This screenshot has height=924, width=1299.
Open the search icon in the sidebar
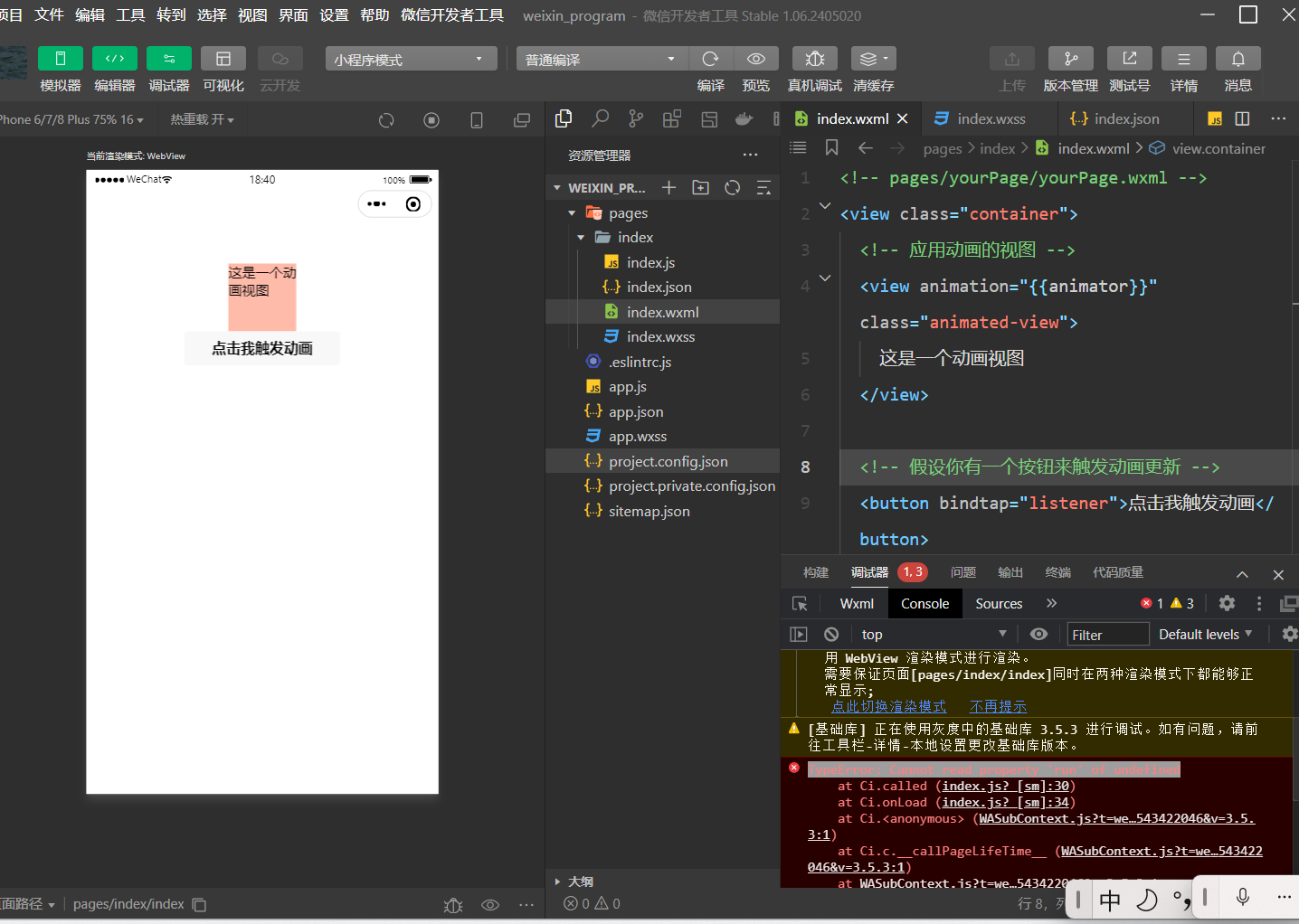(600, 118)
